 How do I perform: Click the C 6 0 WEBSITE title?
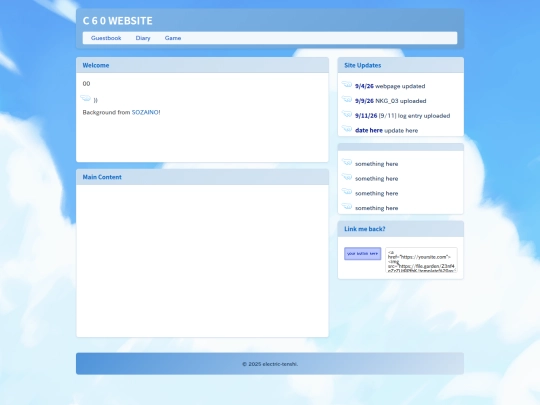pyautogui.click(x=117, y=21)
